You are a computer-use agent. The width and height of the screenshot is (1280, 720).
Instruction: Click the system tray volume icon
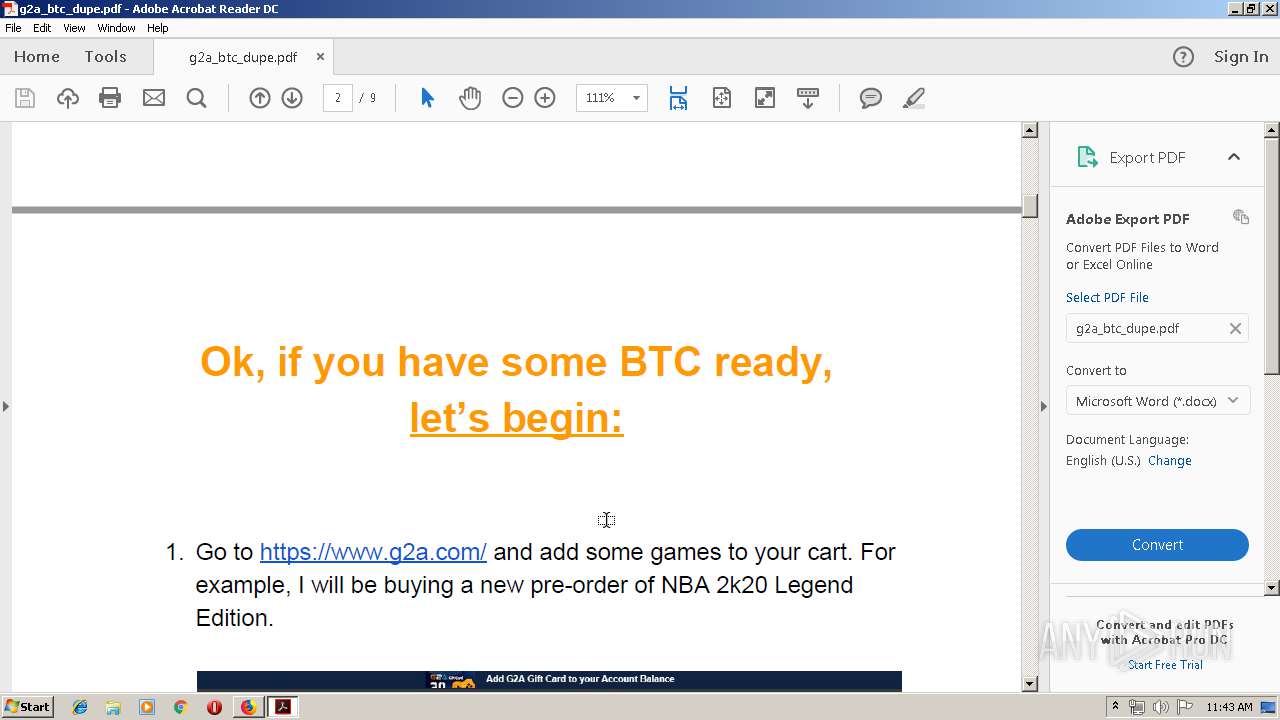click(x=1160, y=707)
